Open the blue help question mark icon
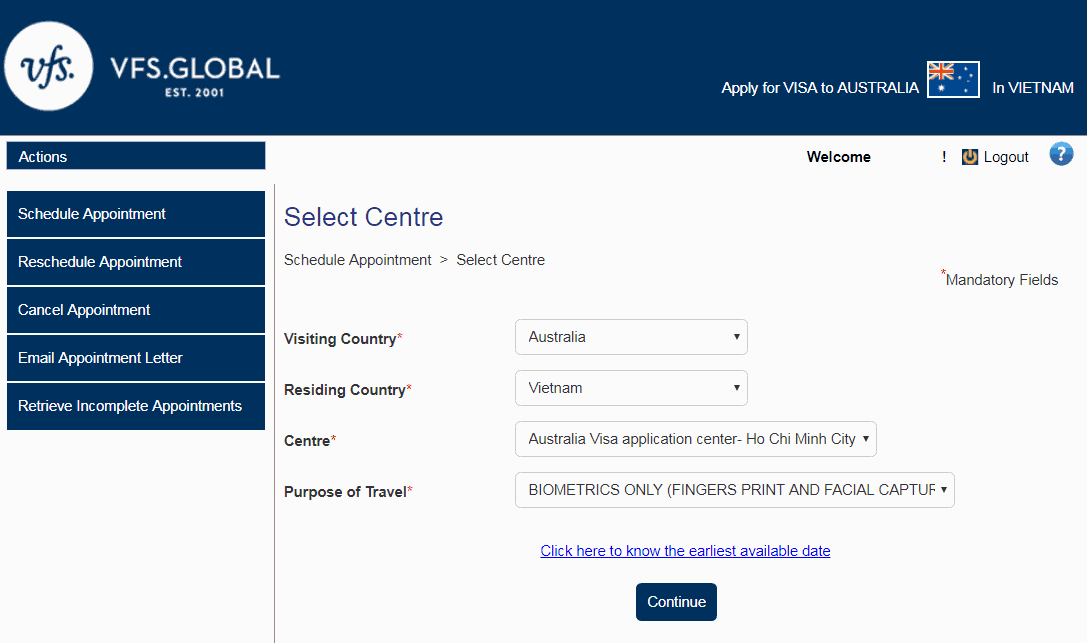The width and height of the screenshot is (1087, 643). pyautogui.click(x=1061, y=154)
